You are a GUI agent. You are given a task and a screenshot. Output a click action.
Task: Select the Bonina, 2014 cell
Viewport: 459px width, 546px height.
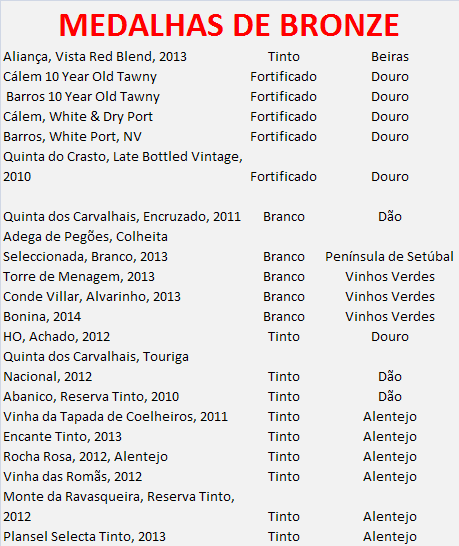coord(42,317)
